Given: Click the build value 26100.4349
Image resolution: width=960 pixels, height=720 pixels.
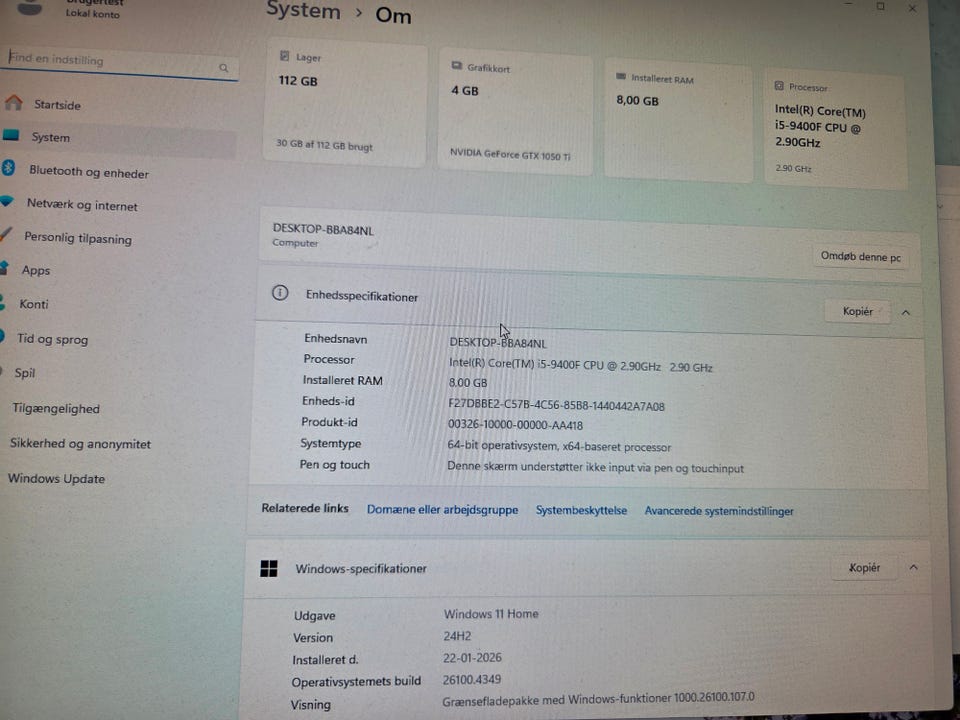Looking at the screenshot, I should (x=471, y=680).
